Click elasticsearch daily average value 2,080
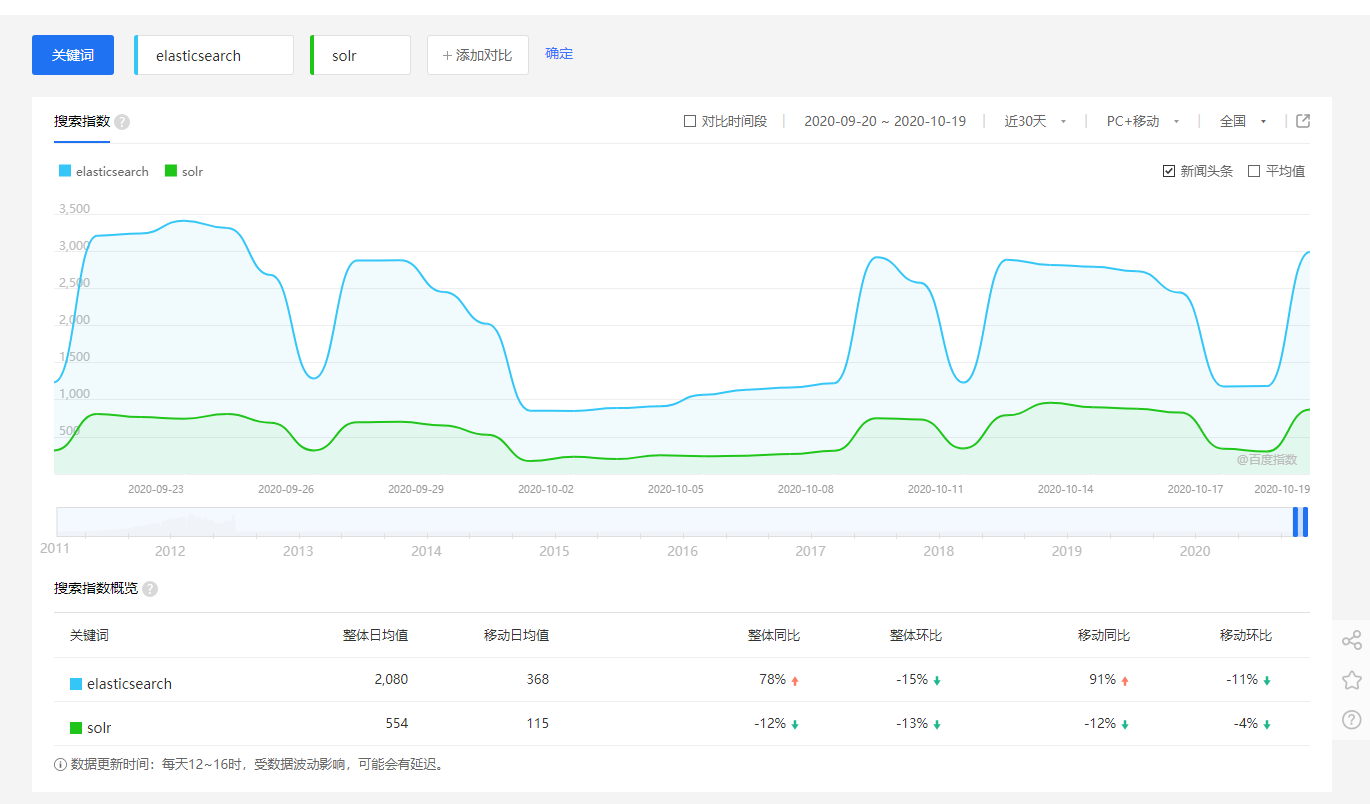The image size is (1370, 804). coord(391,679)
